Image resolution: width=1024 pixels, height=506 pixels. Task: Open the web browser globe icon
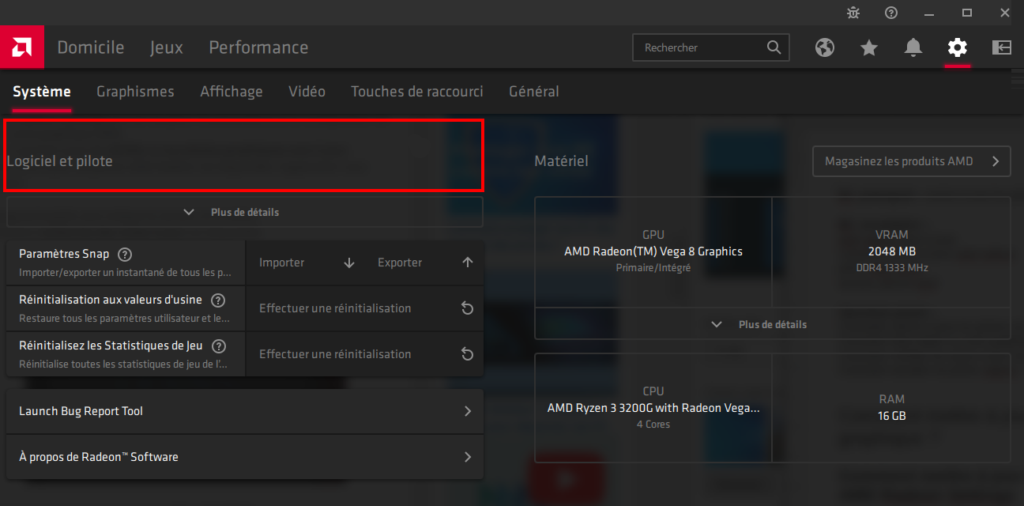click(x=825, y=48)
